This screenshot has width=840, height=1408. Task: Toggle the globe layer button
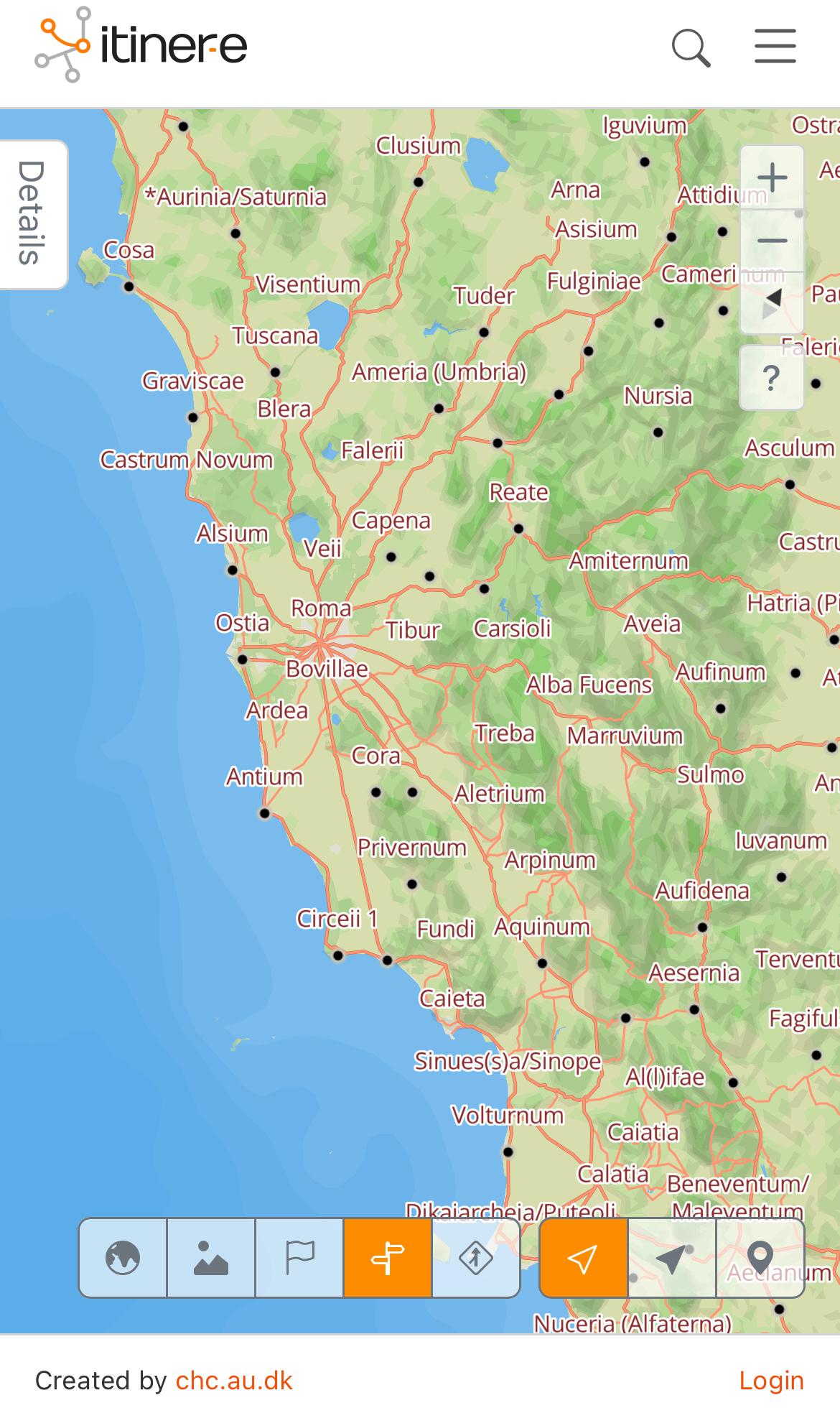coord(123,1258)
